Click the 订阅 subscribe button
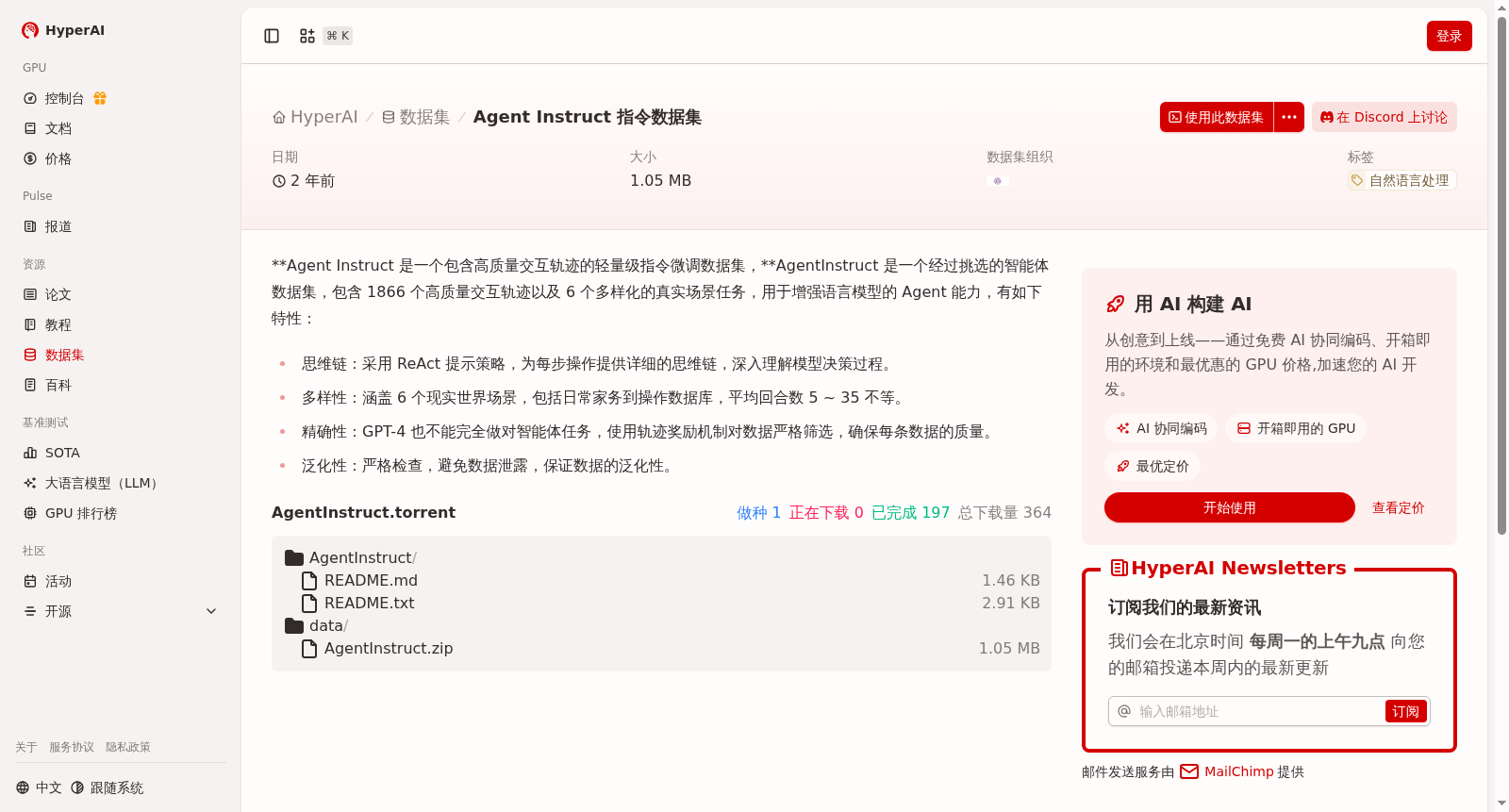The width and height of the screenshot is (1509, 812). 1405,711
